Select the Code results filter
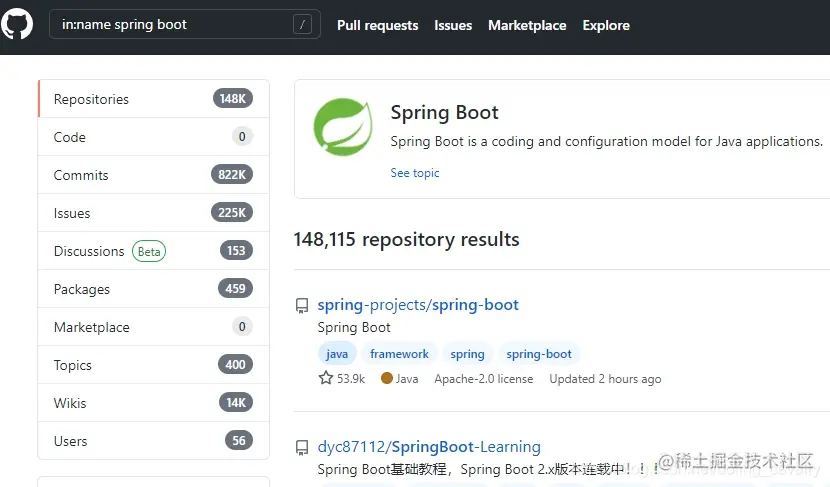Screen dimensions: 830x487 pos(154,137)
